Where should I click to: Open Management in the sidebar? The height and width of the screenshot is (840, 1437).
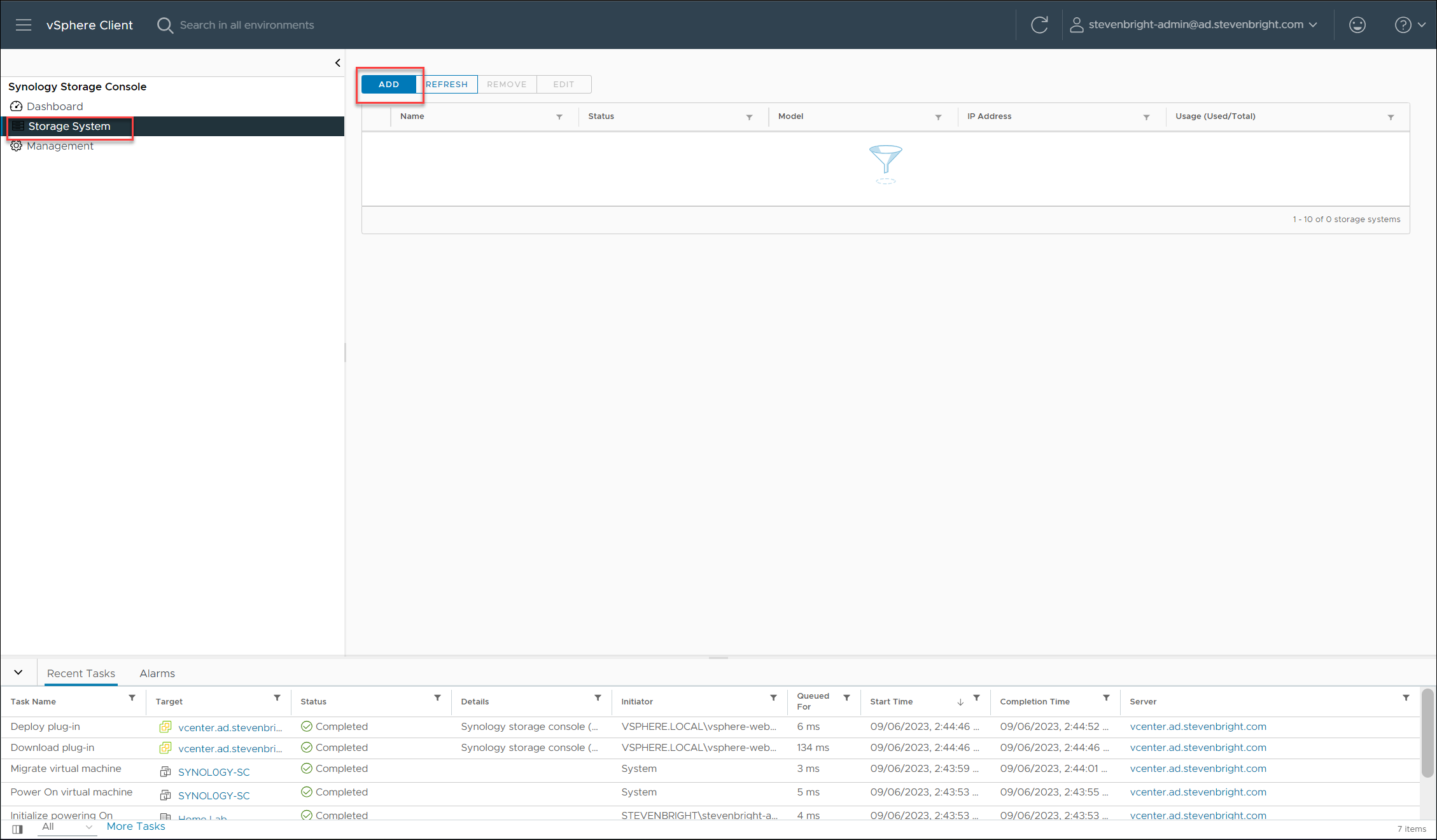pyautogui.click(x=60, y=146)
